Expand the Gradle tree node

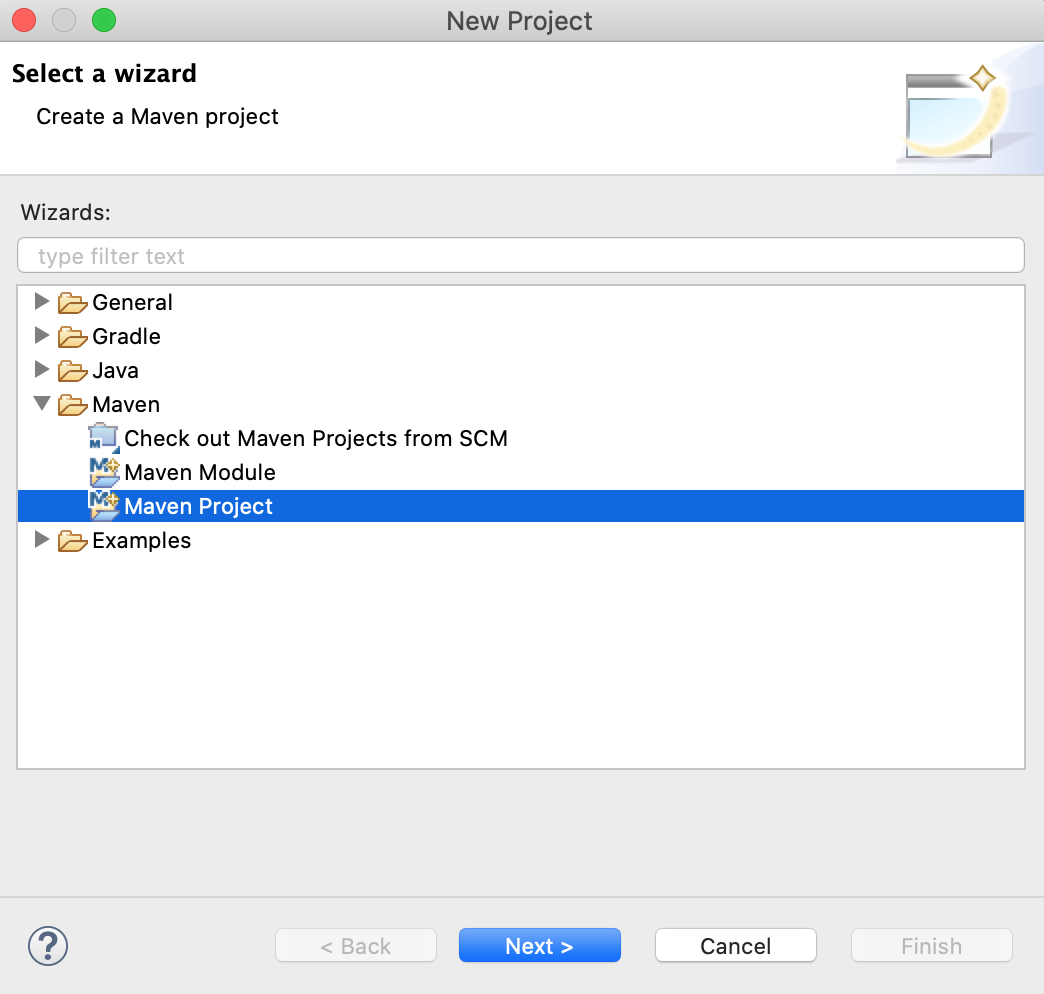(42, 336)
